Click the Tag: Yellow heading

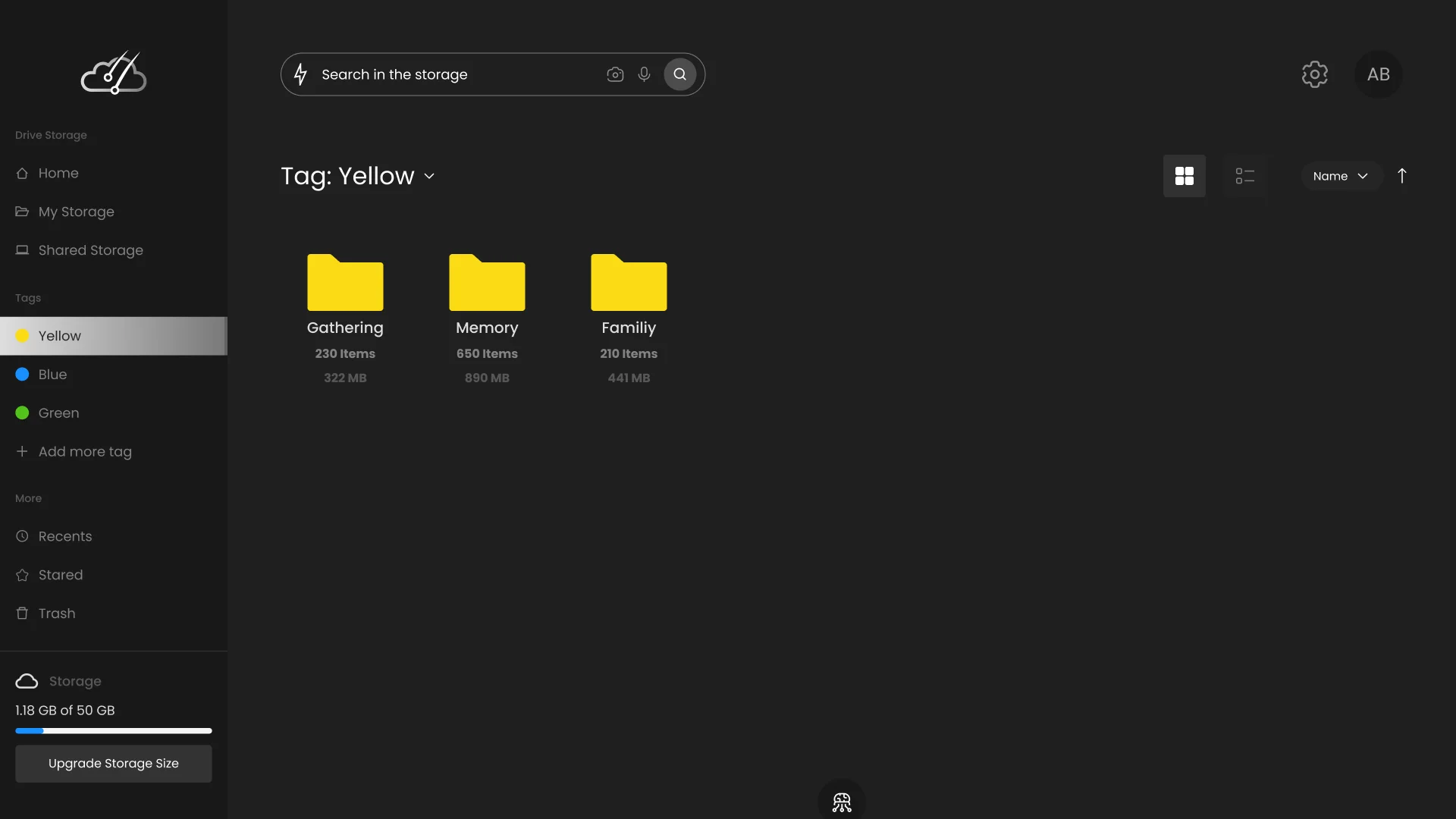347,176
